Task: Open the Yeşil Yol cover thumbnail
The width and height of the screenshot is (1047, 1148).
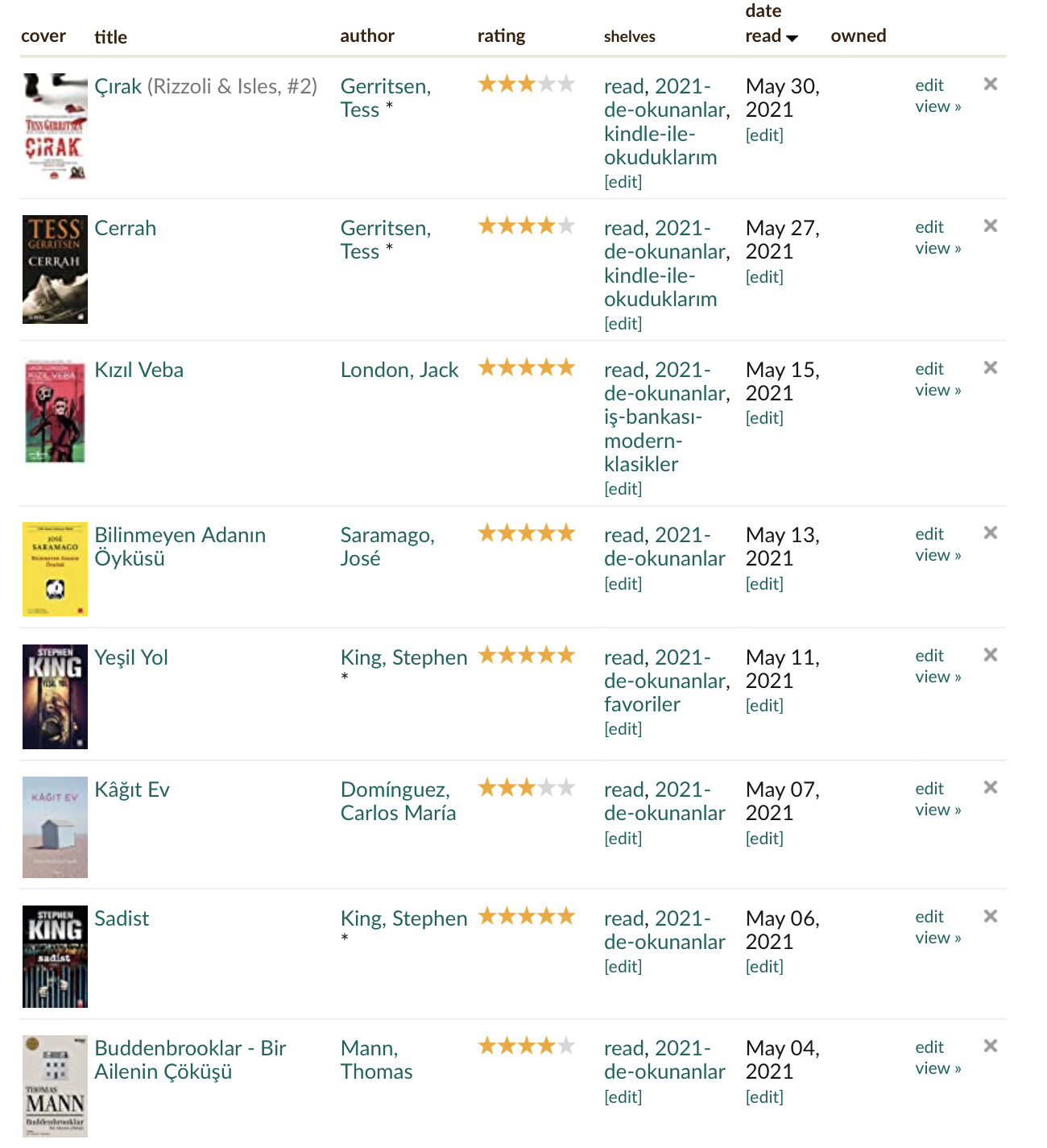Action: pos(55,697)
